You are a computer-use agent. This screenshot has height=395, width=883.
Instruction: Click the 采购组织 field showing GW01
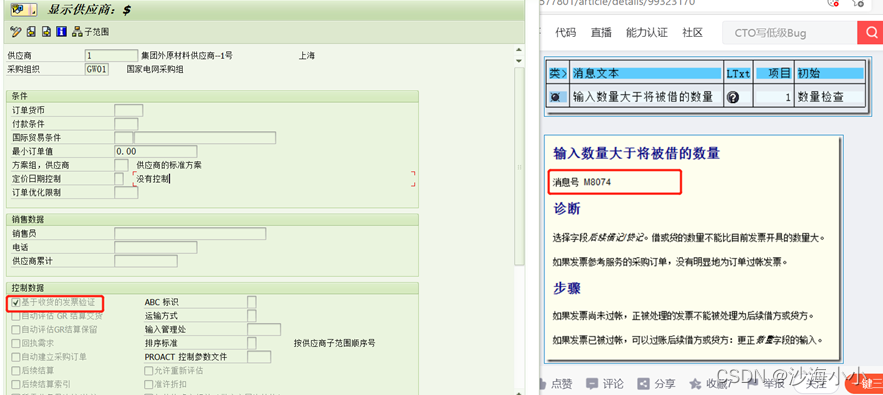97,69
